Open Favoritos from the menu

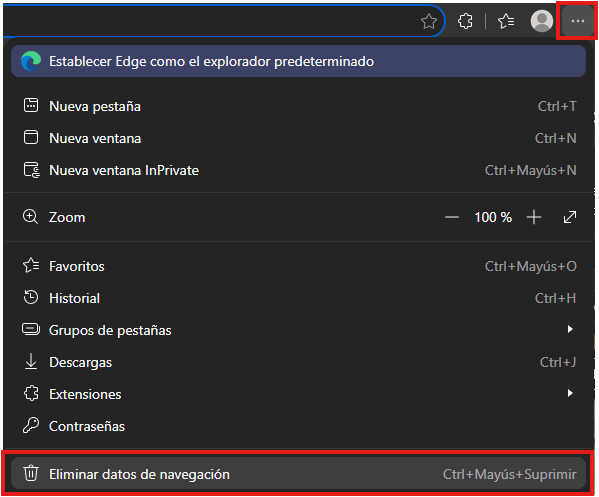click(x=298, y=266)
